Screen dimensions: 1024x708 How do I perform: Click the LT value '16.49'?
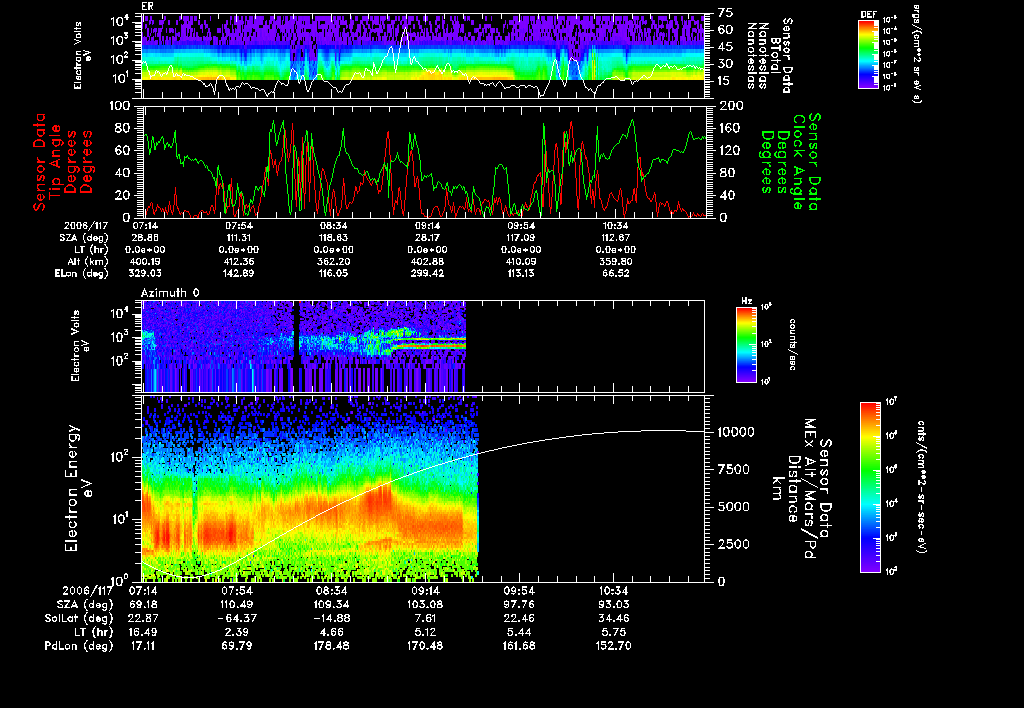[144, 632]
